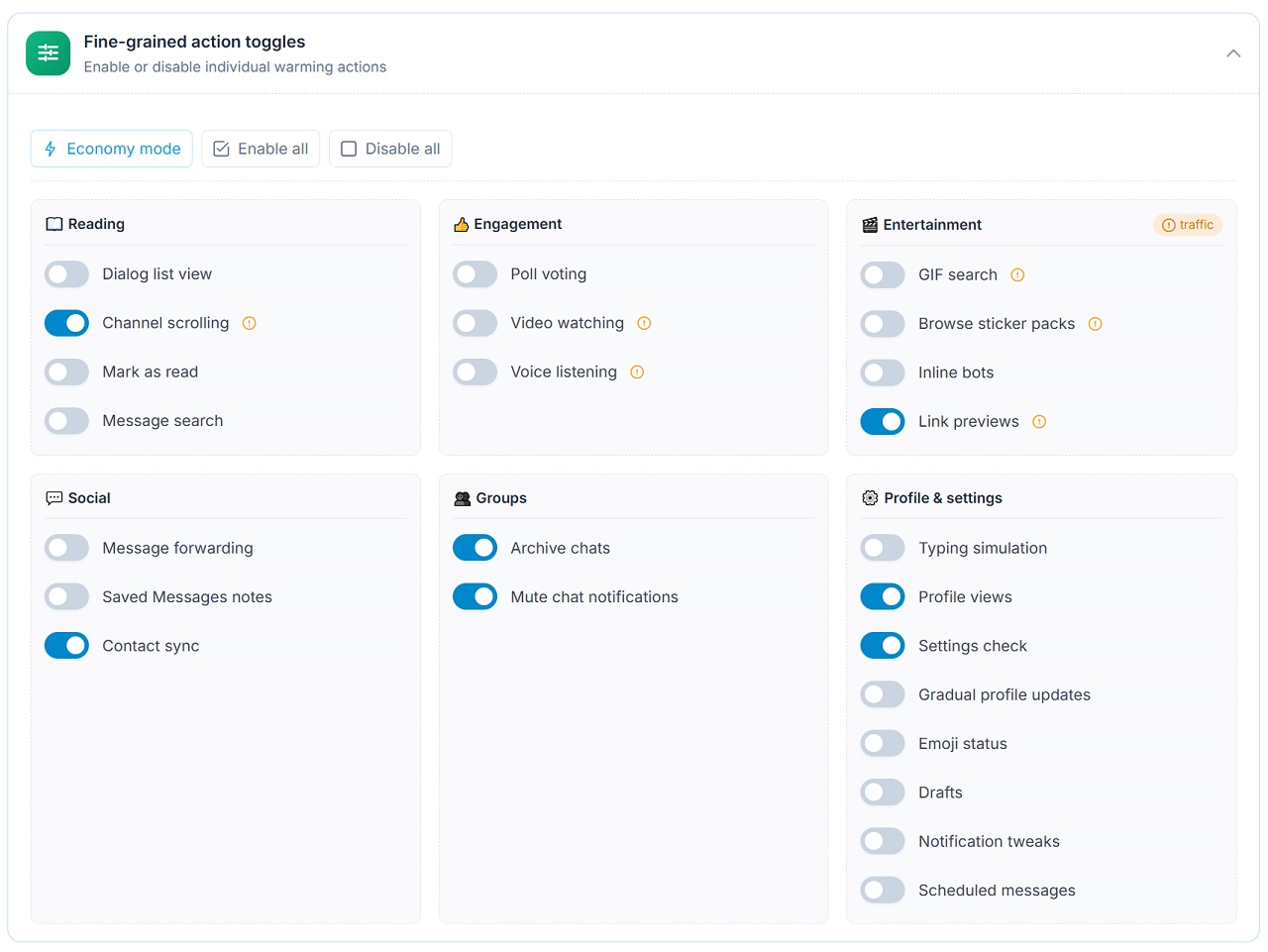The height and width of the screenshot is (952, 1268).
Task: Collapse the Fine-grained action toggles panel
Action: click(1233, 53)
